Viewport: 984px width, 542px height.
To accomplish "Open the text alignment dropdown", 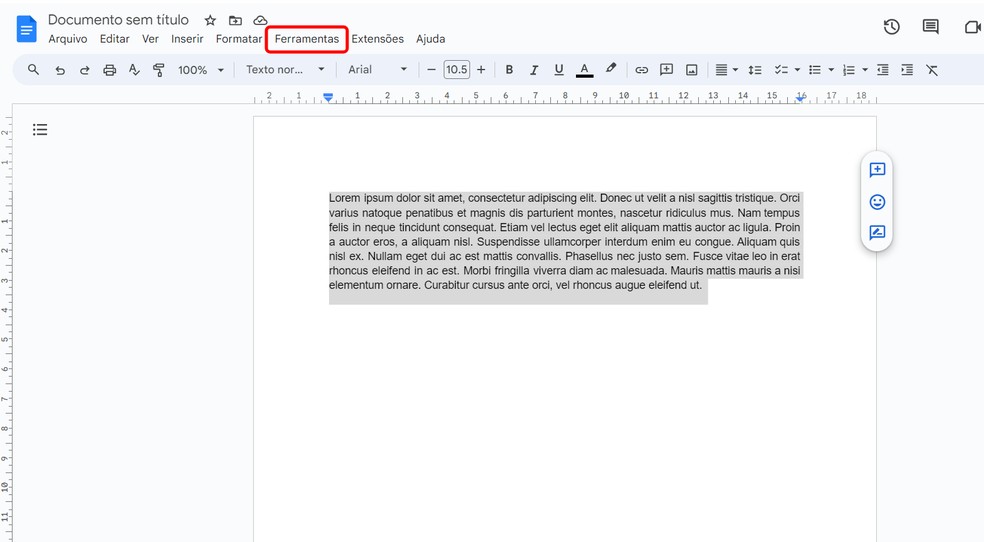I will tap(726, 70).
